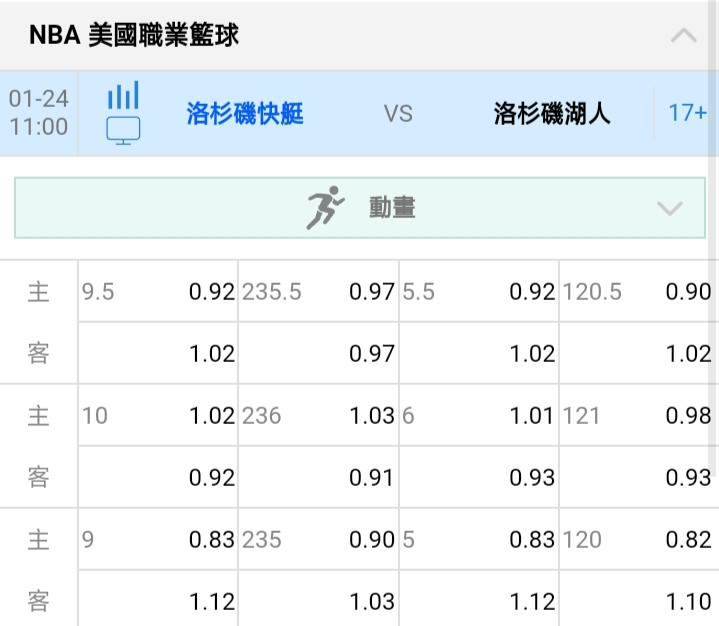Image resolution: width=719 pixels, height=626 pixels.
Task: Pick home odds 0.83 for handicap 9
Action: click(x=211, y=539)
